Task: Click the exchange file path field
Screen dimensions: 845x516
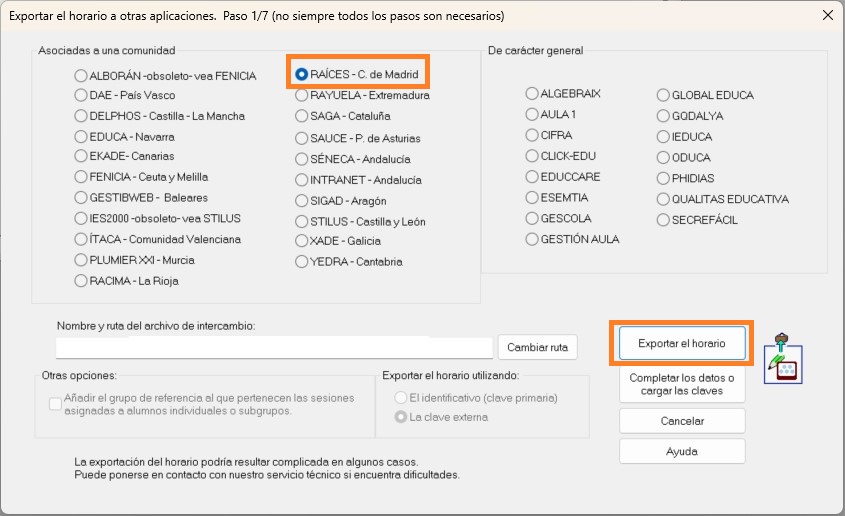Action: tap(274, 347)
